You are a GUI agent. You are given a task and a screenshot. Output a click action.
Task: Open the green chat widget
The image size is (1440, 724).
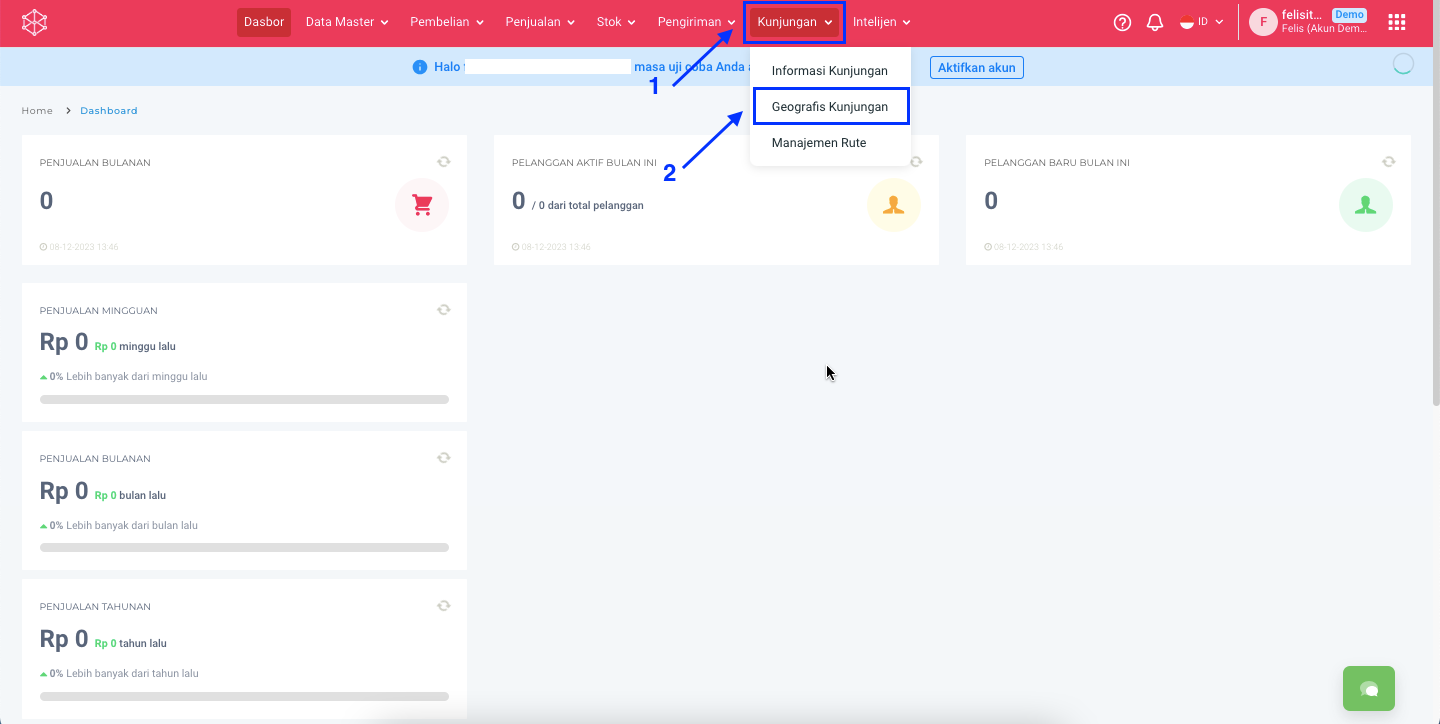coord(1368,688)
